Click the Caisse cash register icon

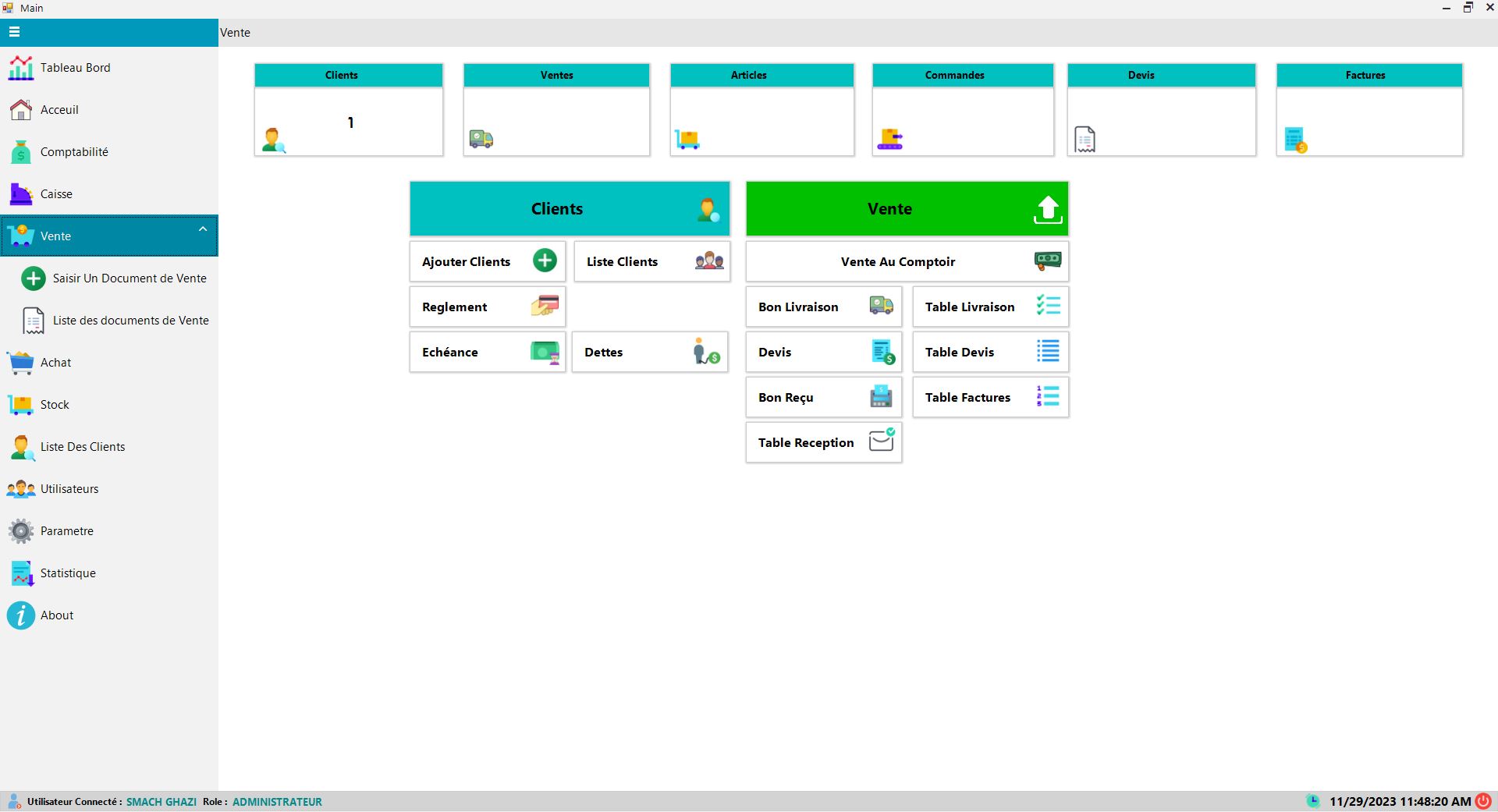(x=20, y=194)
